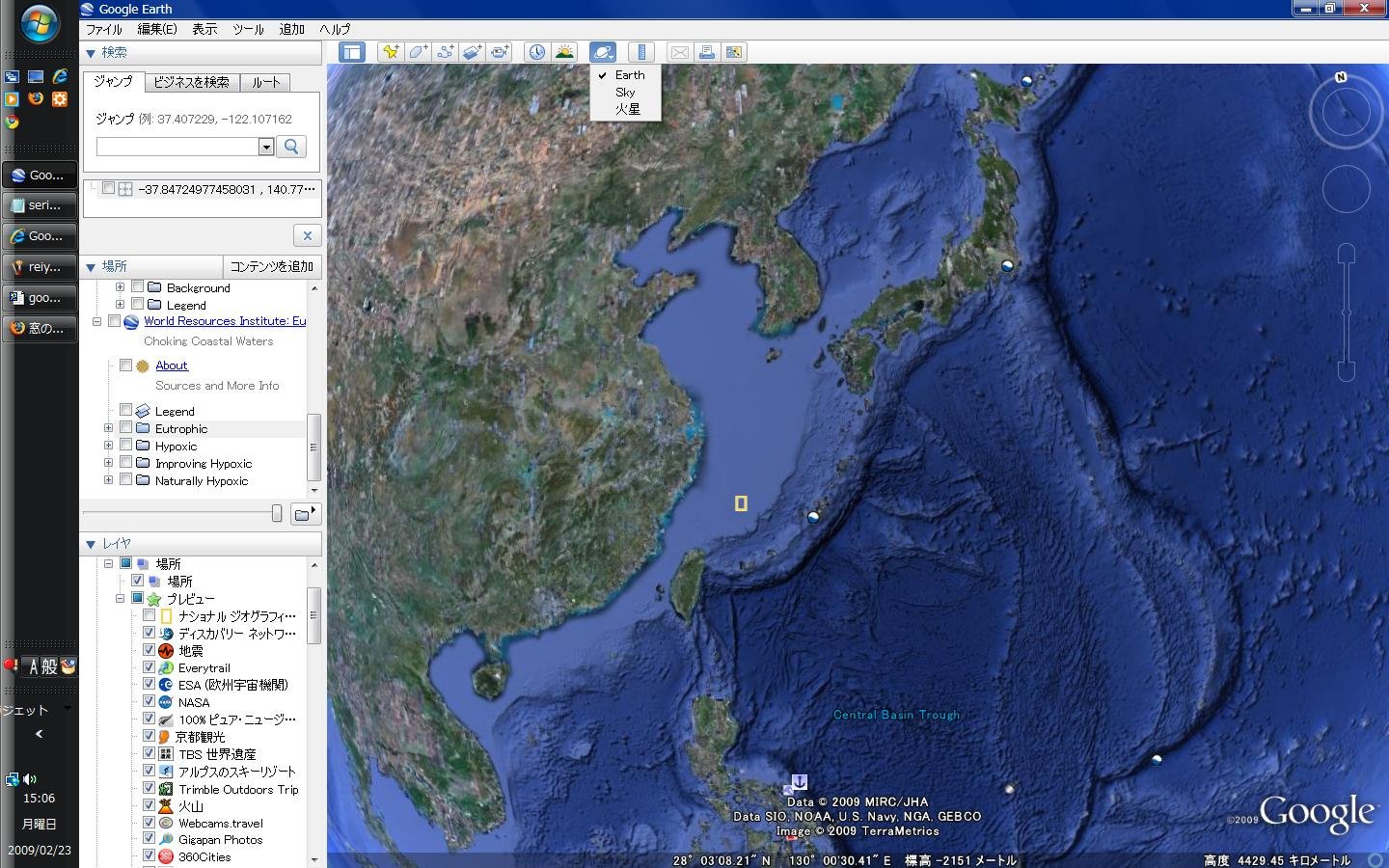Click the North compass ring
The height and width of the screenshot is (868, 1389).
coord(1346,114)
